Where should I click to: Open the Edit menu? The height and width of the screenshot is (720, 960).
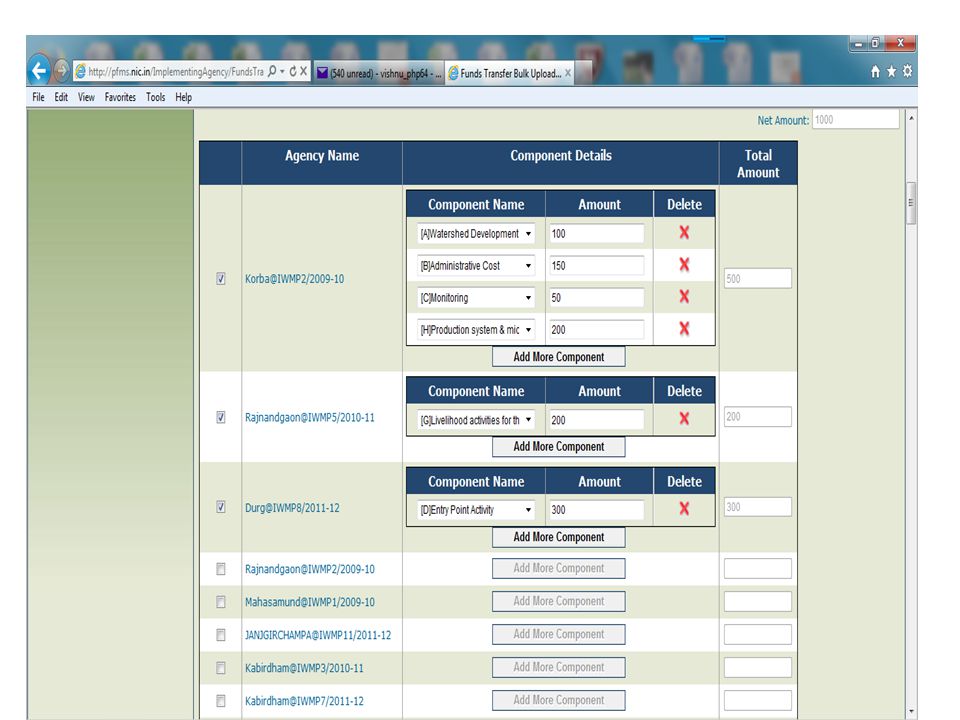[x=61, y=97]
